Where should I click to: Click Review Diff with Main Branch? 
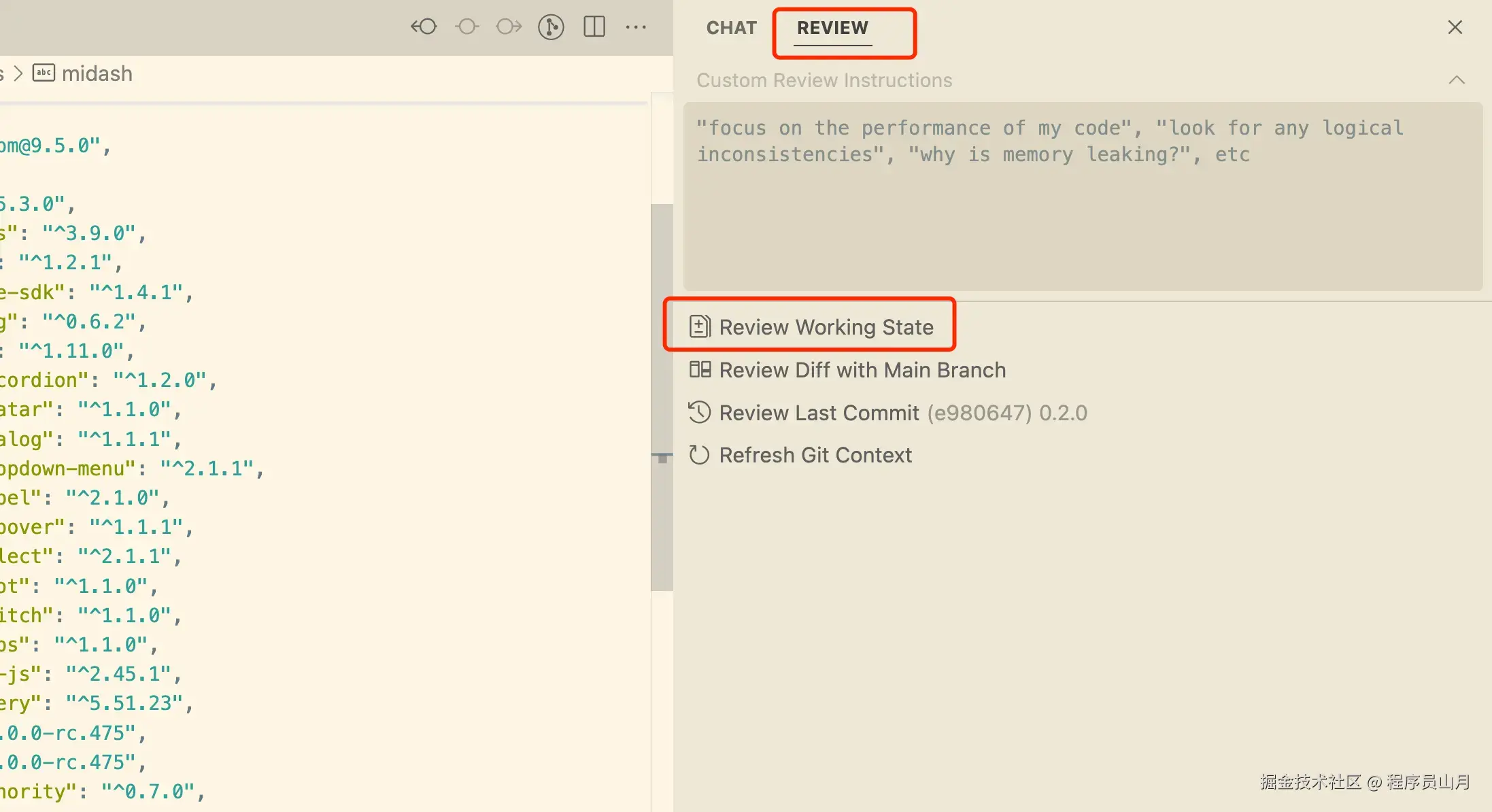point(862,370)
